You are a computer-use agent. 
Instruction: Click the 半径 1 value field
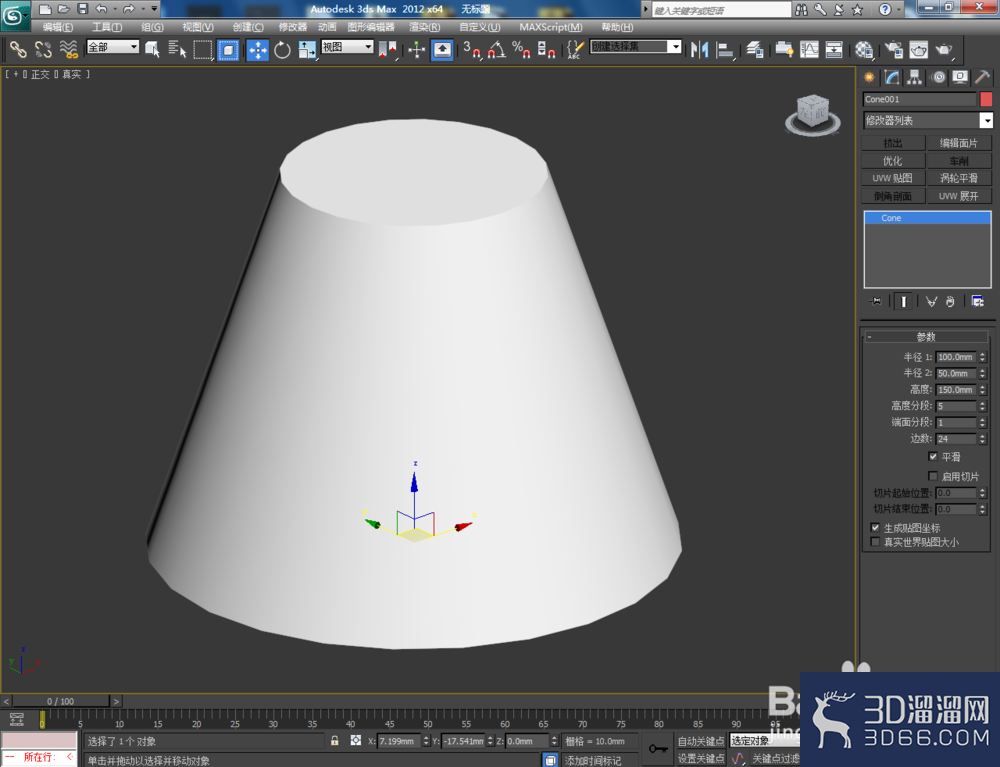point(956,357)
